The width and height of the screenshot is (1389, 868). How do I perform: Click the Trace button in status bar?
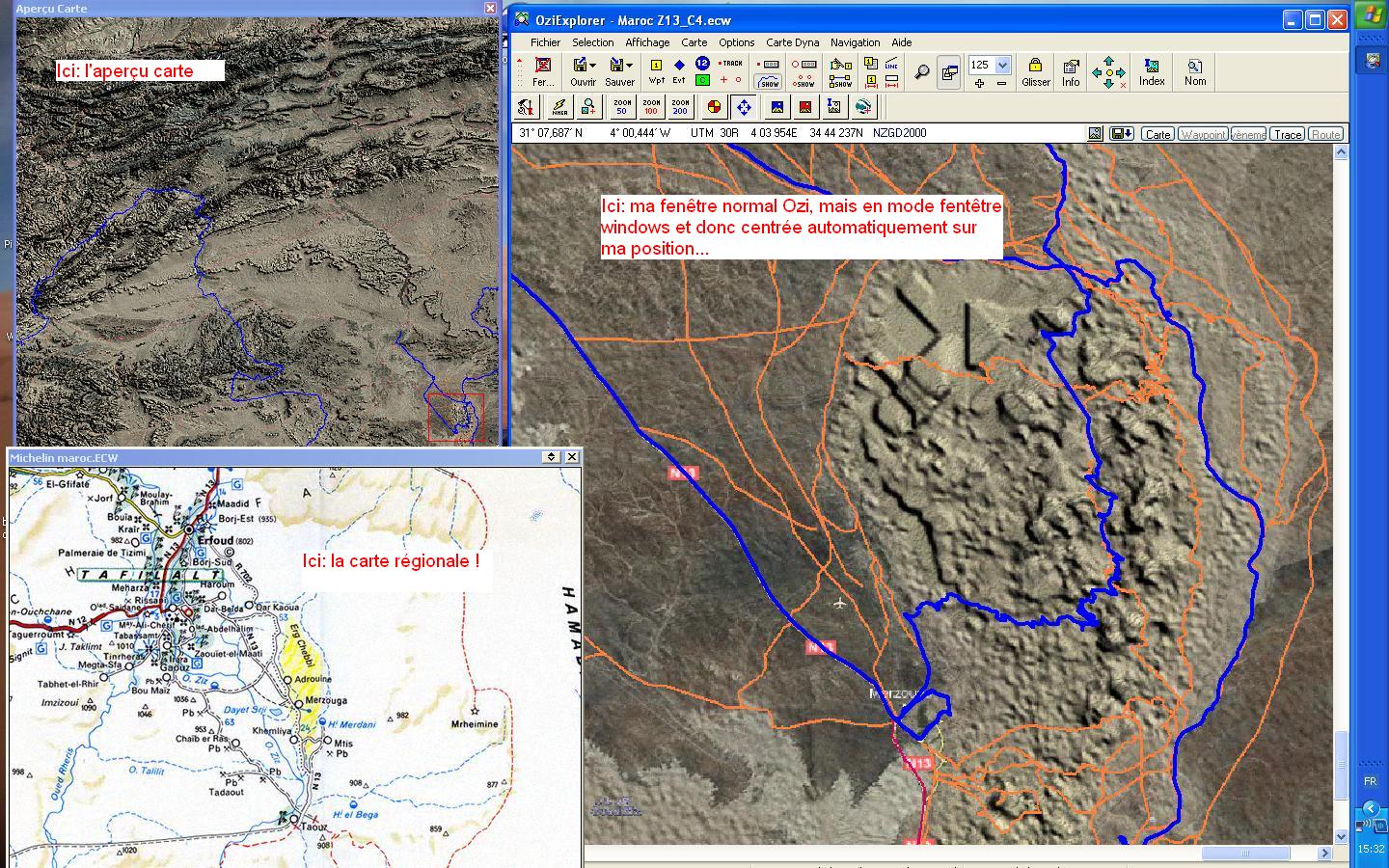1287,134
